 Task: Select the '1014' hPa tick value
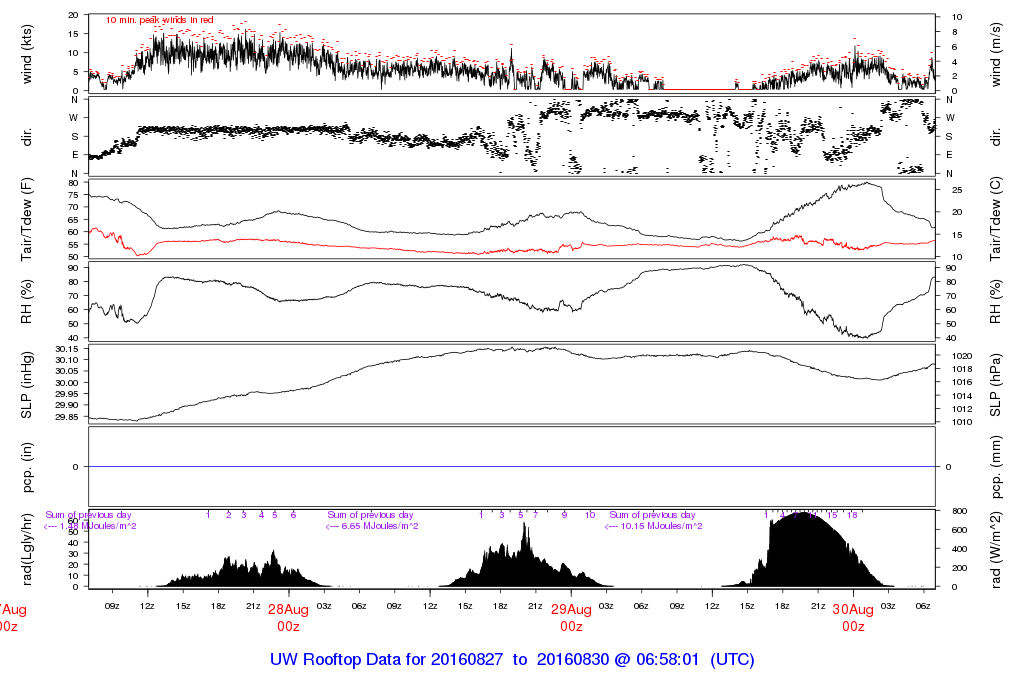[963, 396]
